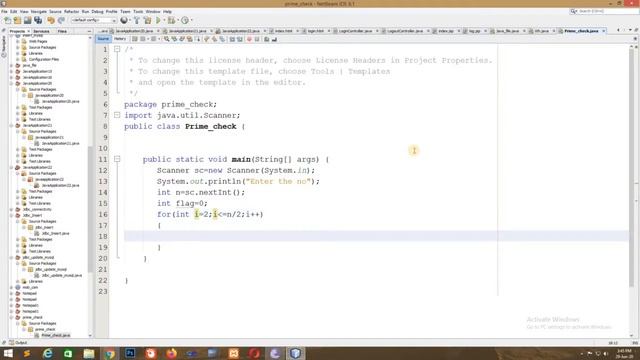Toggle Rectangular Selection in editor toolbar
This screenshot has width=640, height=360.
pos(197,39)
